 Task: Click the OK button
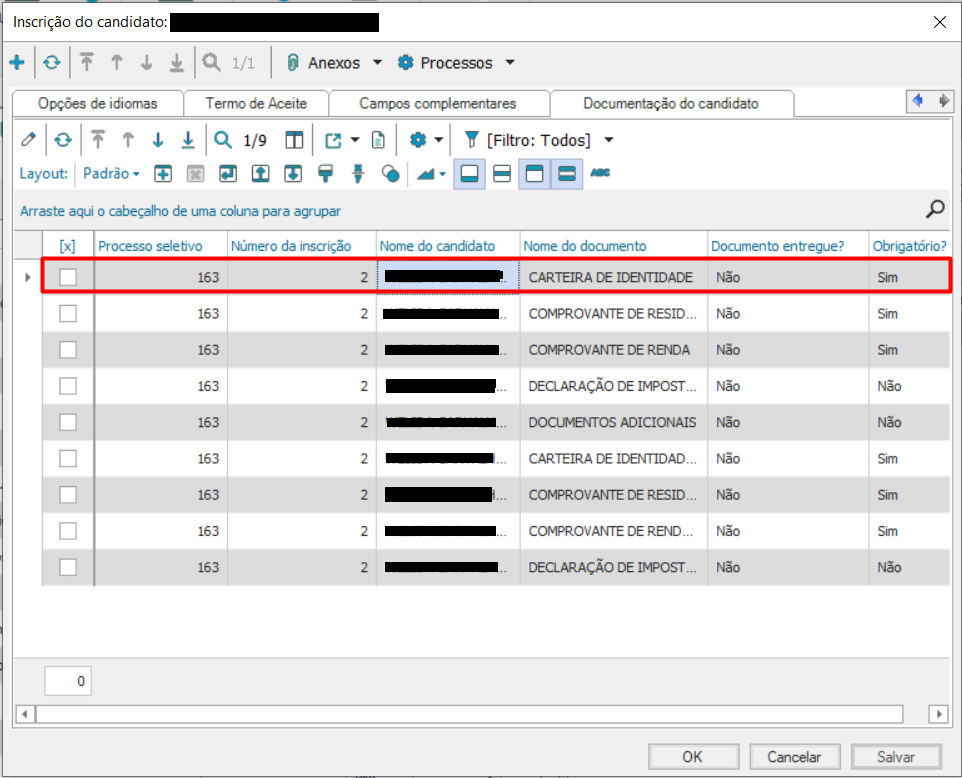point(693,757)
